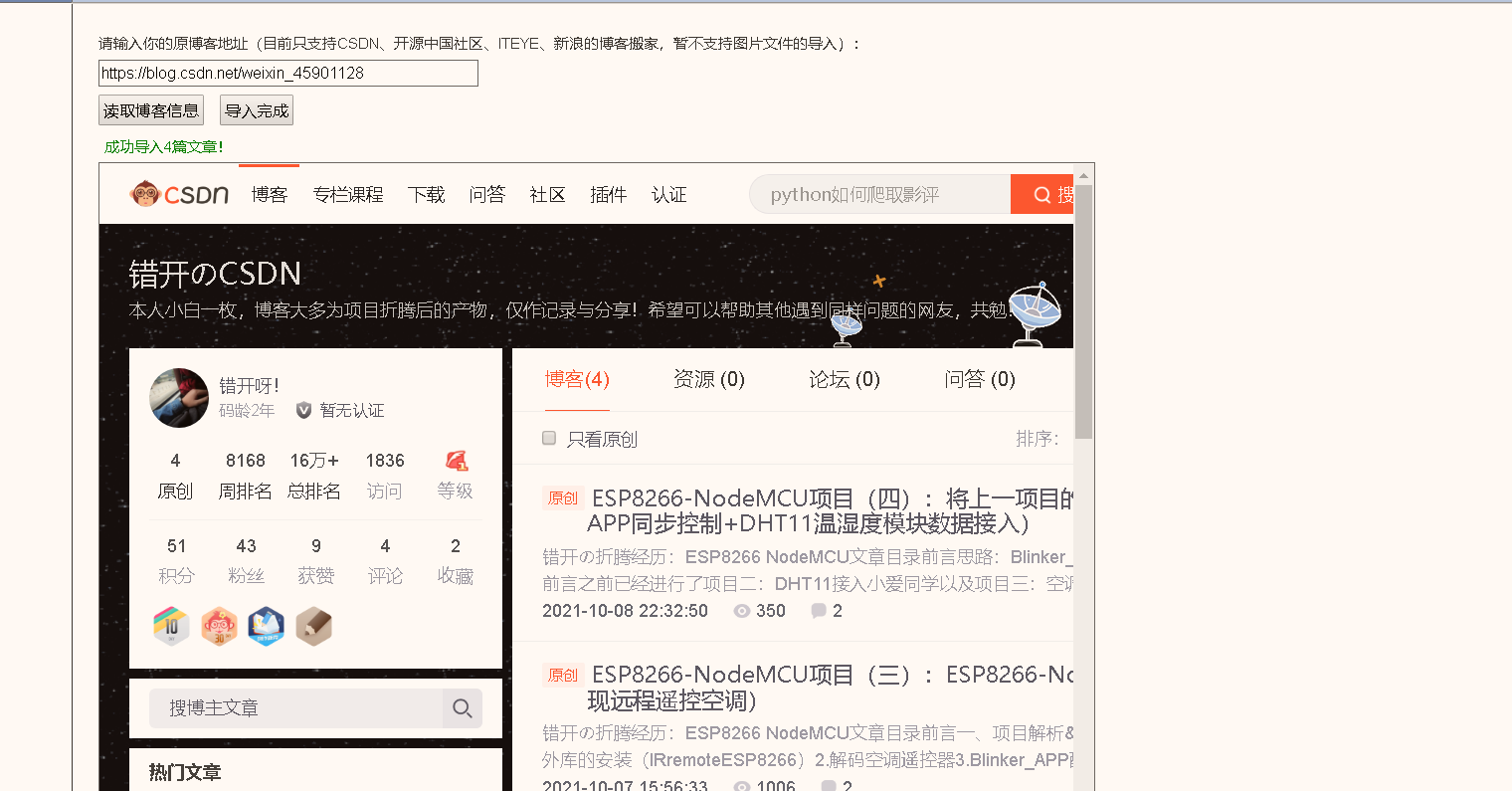Click the 10-day streak badge icon
The height and width of the screenshot is (791, 1512).
pyautogui.click(x=170, y=626)
